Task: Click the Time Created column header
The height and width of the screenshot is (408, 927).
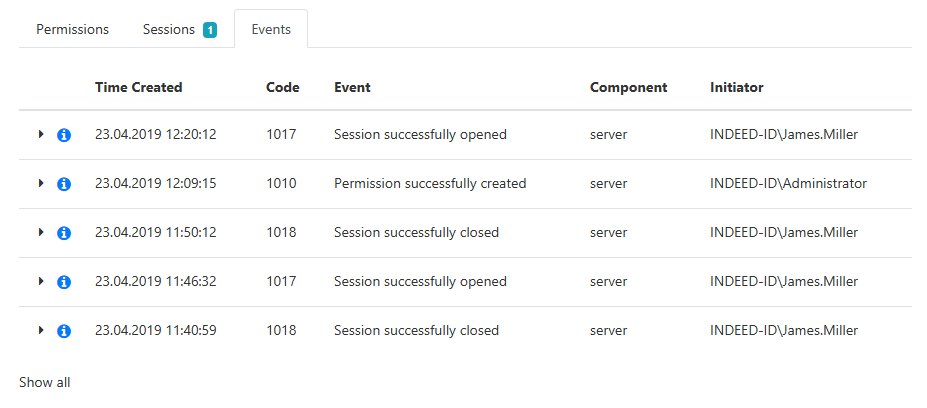Action: (138, 87)
